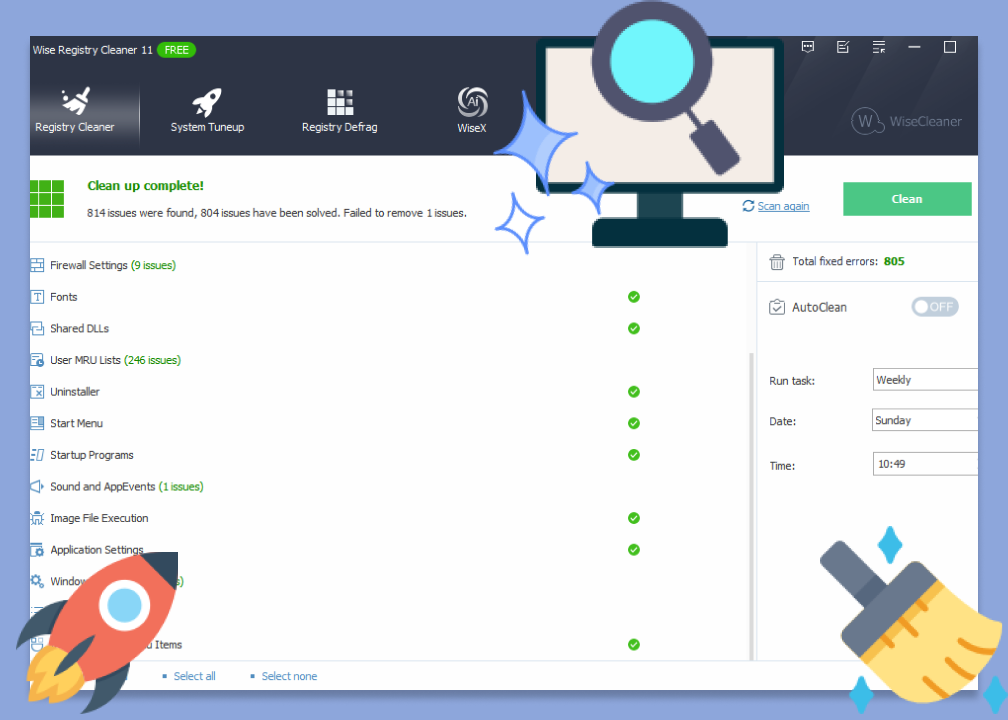Click the Total fixed errors 805 value

[894, 261]
